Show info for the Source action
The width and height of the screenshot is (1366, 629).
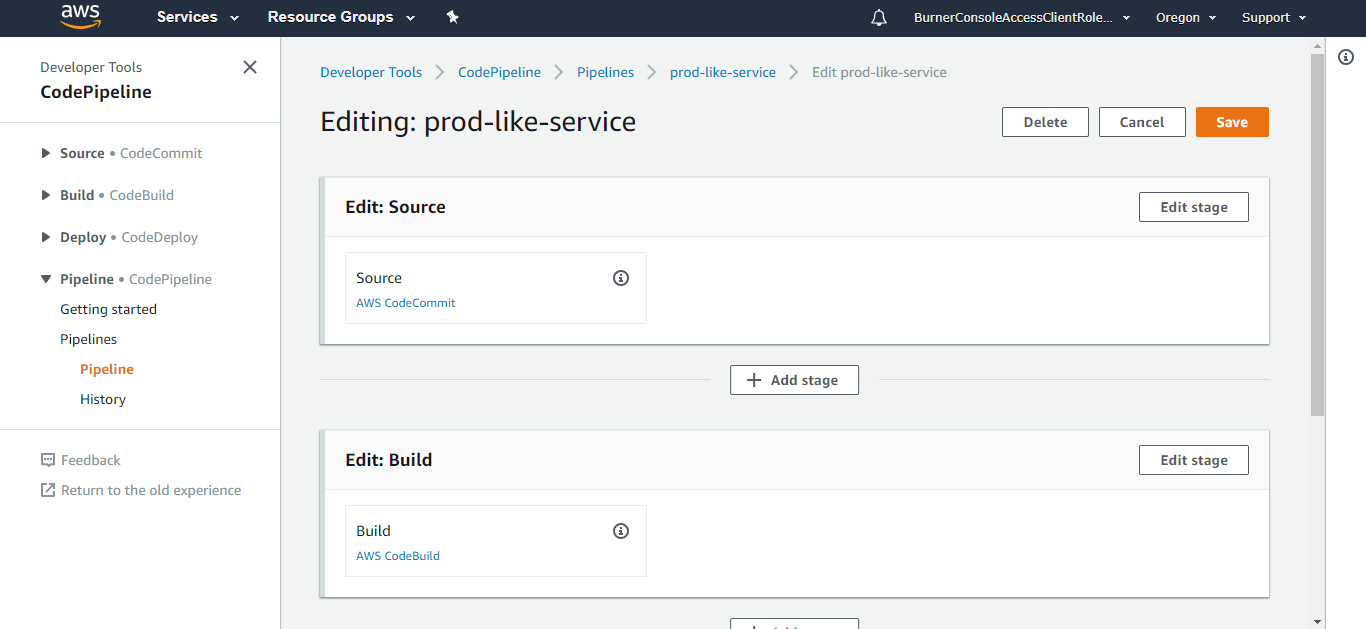621,278
